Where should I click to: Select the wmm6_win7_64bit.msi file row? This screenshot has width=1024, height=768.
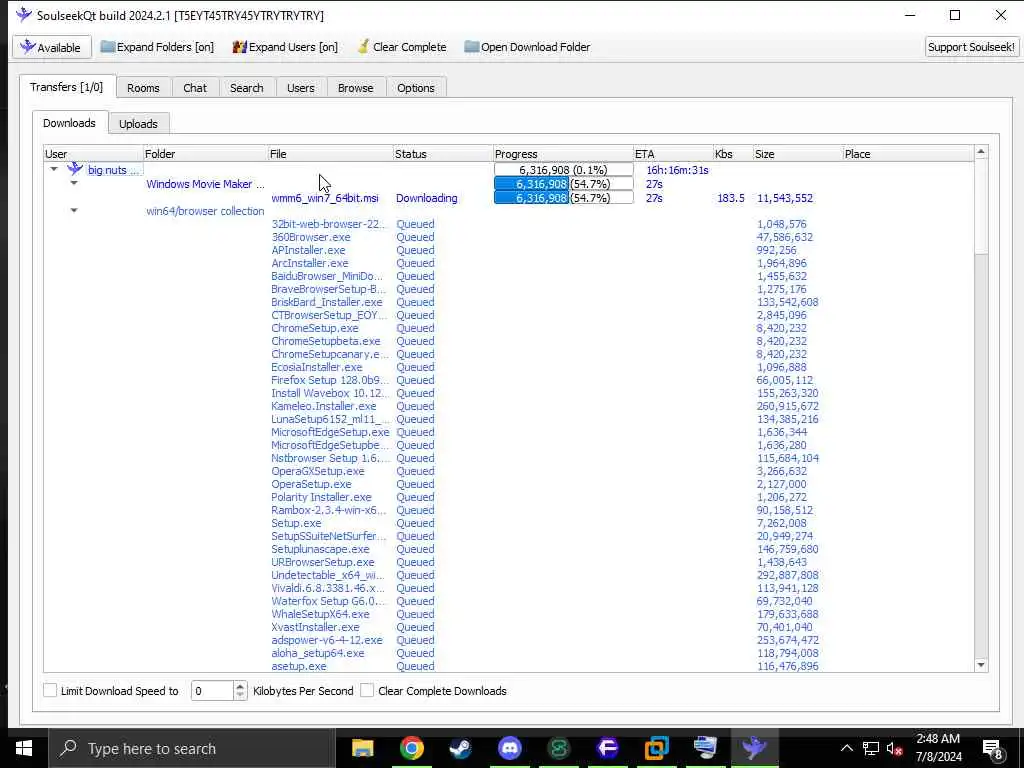pos(508,198)
